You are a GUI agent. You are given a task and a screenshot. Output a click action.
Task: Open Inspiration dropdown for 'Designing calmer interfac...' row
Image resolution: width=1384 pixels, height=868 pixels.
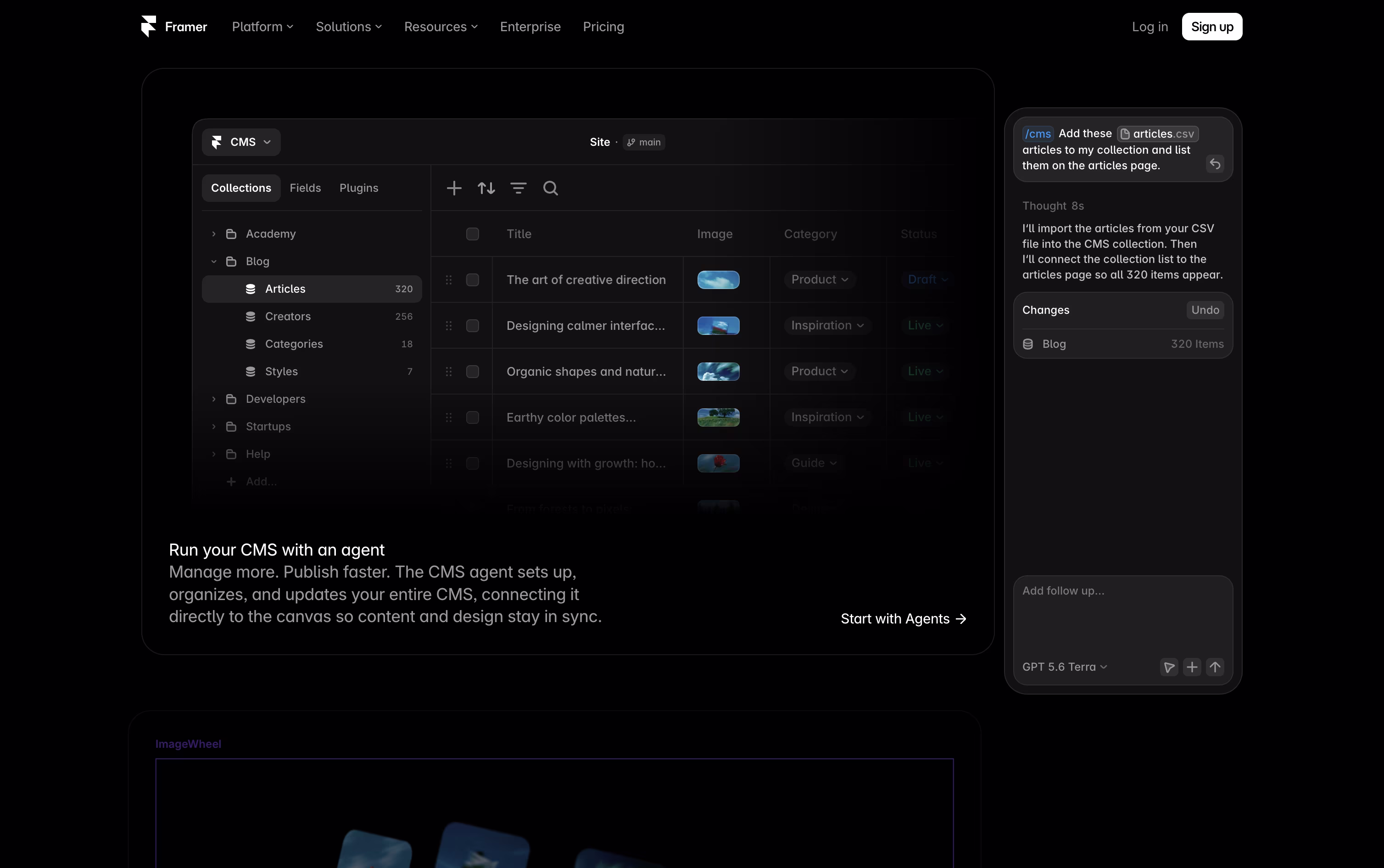[x=828, y=326]
